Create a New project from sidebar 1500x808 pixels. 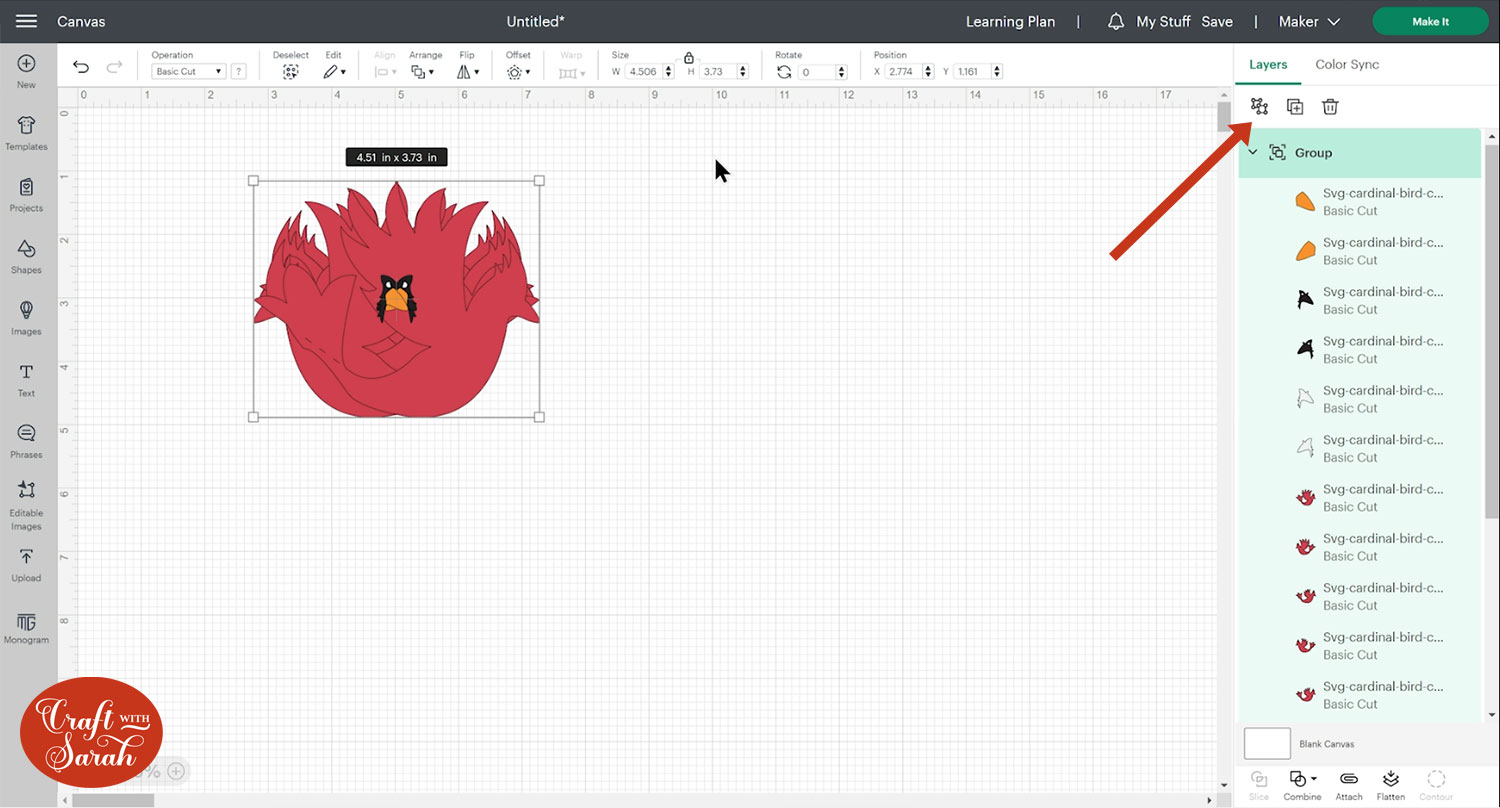26,71
